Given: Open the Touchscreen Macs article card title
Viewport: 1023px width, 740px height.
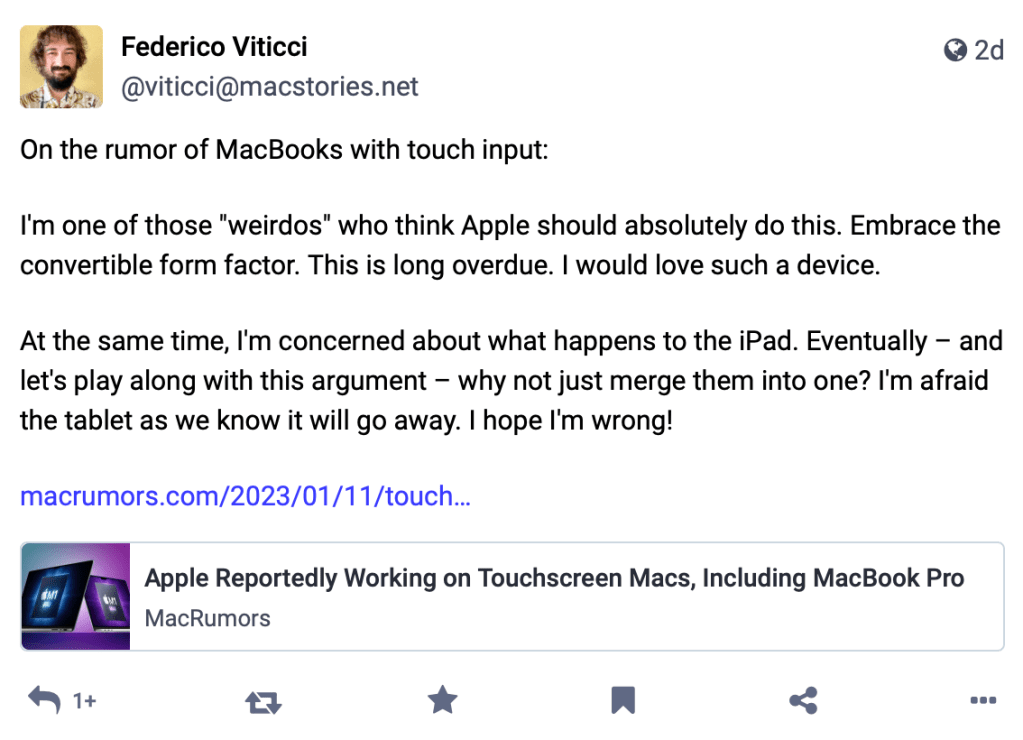Looking at the screenshot, I should pyautogui.click(x=554, y=578).
